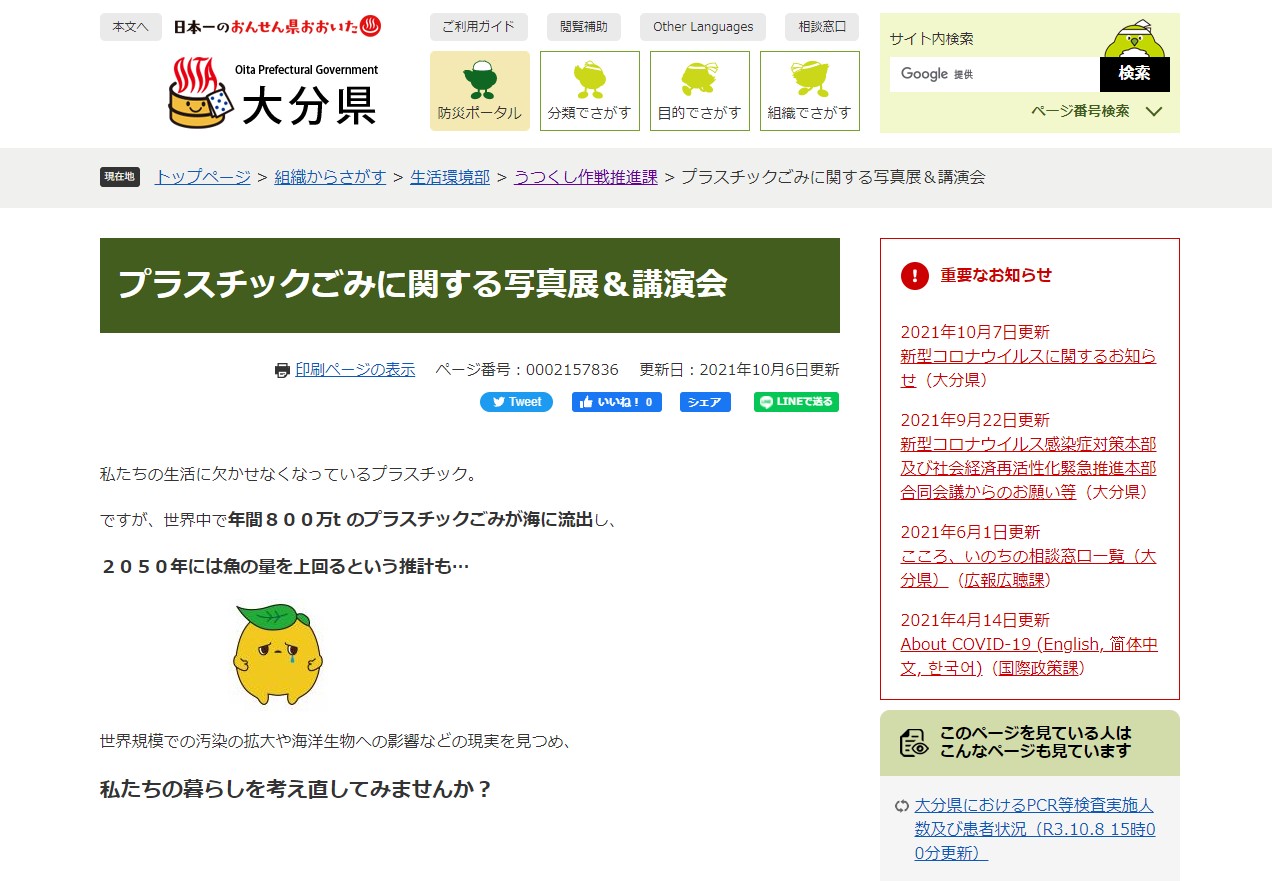Click the 検索 search button
The image size is (1272, 881).
click(1134, 74)
